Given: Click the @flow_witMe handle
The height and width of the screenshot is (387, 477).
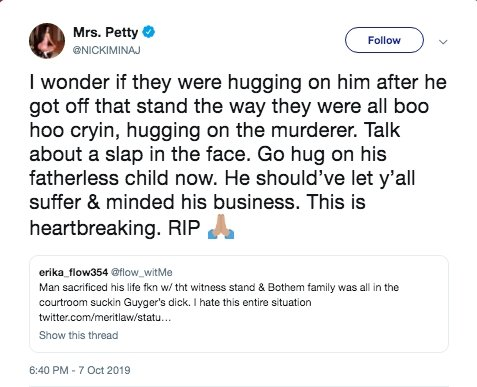Looking at the screenshot, I should point(141,272).
